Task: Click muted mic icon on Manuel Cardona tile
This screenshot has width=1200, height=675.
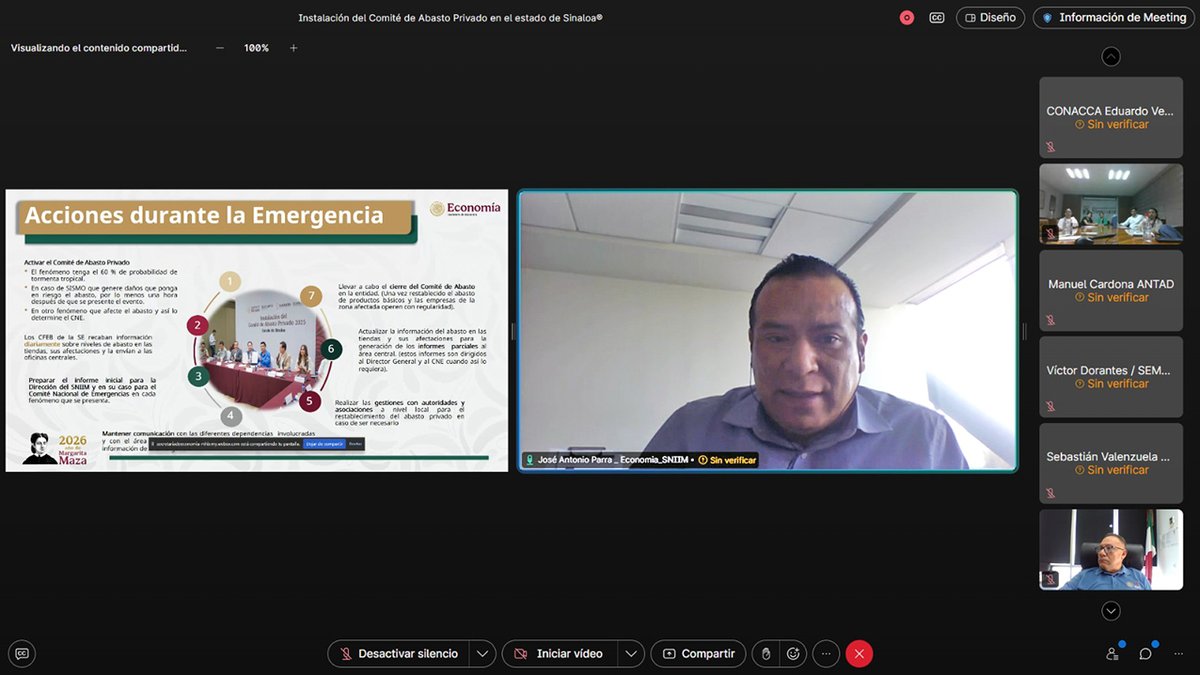Action: 1051,320
